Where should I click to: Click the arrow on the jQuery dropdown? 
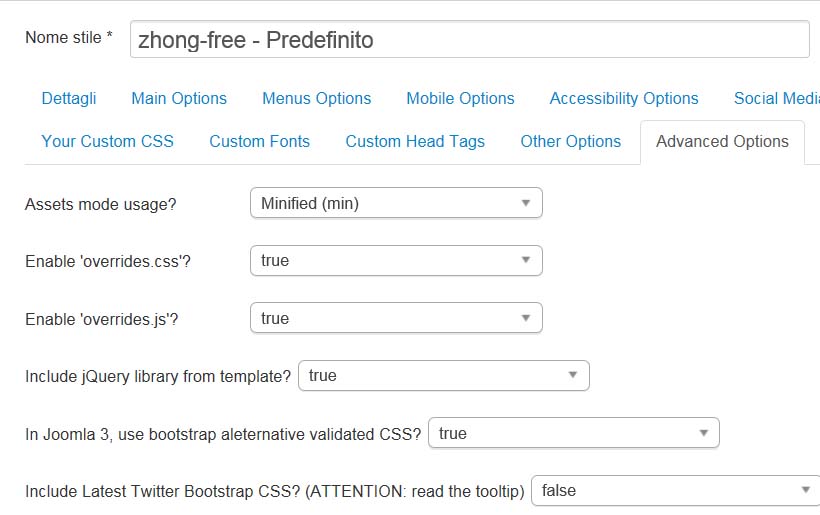pyautogui.click(x=573, y=376)
